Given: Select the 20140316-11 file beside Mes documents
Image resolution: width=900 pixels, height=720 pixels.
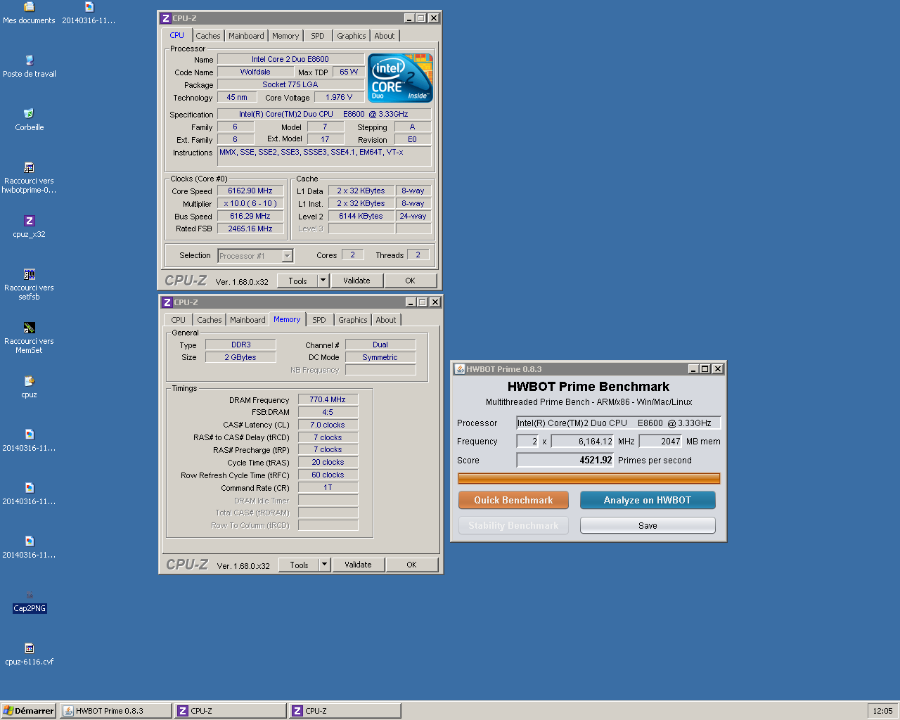Looking at the screenshot, I should tap(88, 13).
